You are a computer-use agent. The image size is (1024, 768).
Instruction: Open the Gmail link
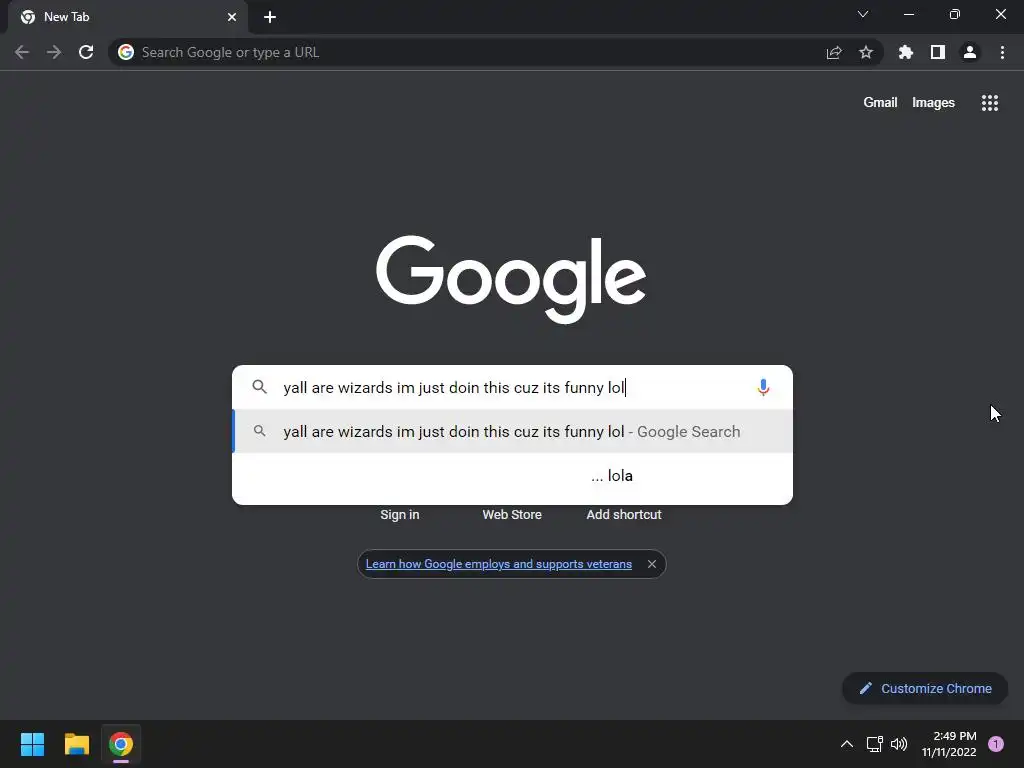tap(880, 103)
